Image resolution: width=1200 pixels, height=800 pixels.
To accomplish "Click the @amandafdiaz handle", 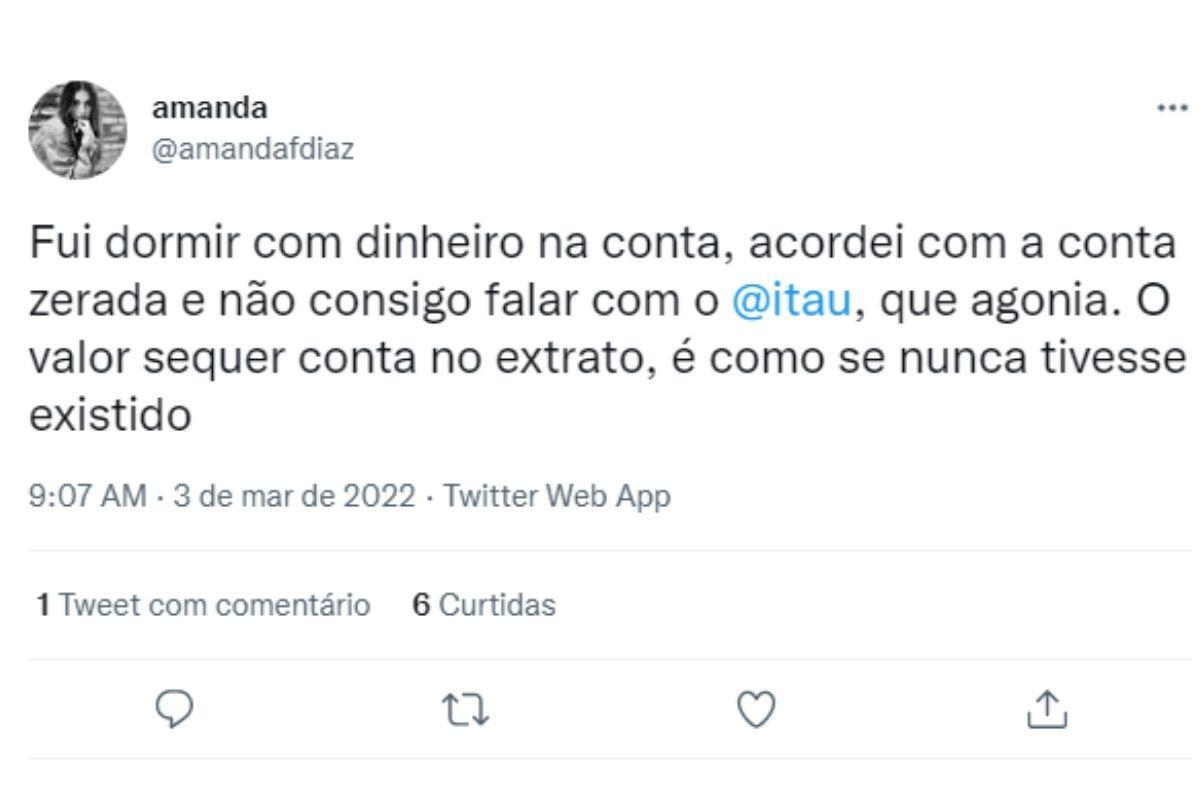I will click(x=252, y=150).
